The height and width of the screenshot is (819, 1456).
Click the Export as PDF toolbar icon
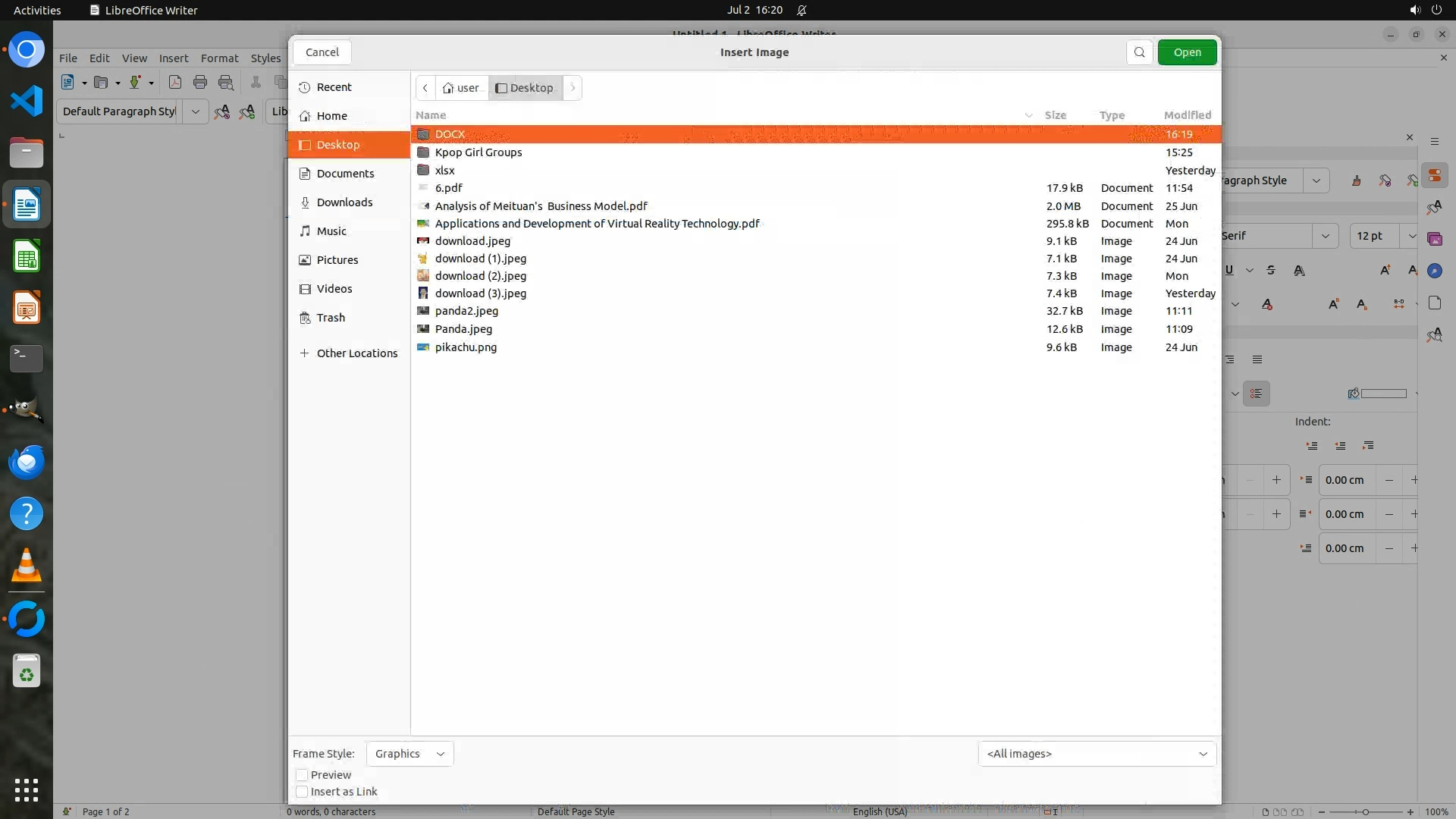click(x=175, y=83)
